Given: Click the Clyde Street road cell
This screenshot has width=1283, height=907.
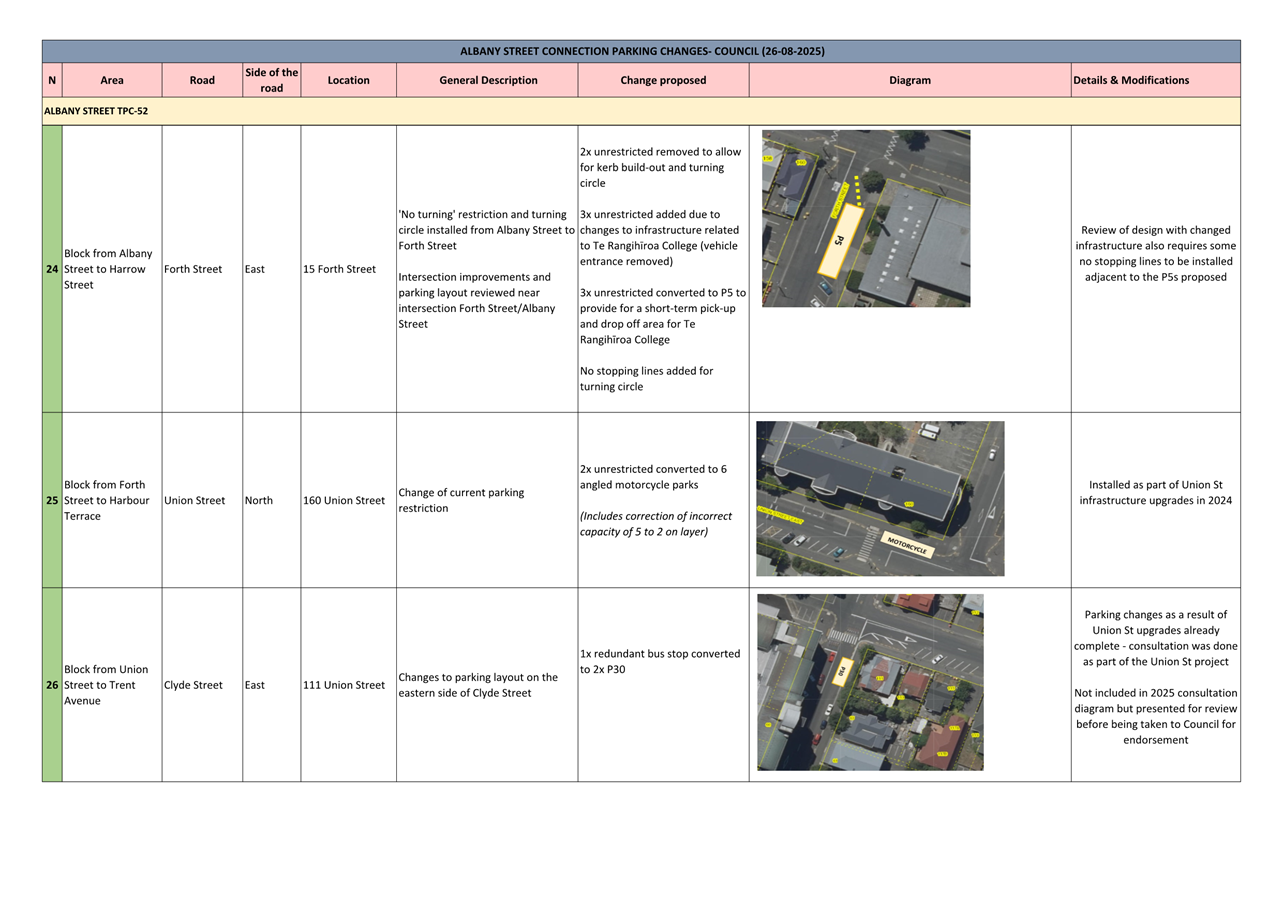Looking at the screenshot, I should (x=193, y=685).
